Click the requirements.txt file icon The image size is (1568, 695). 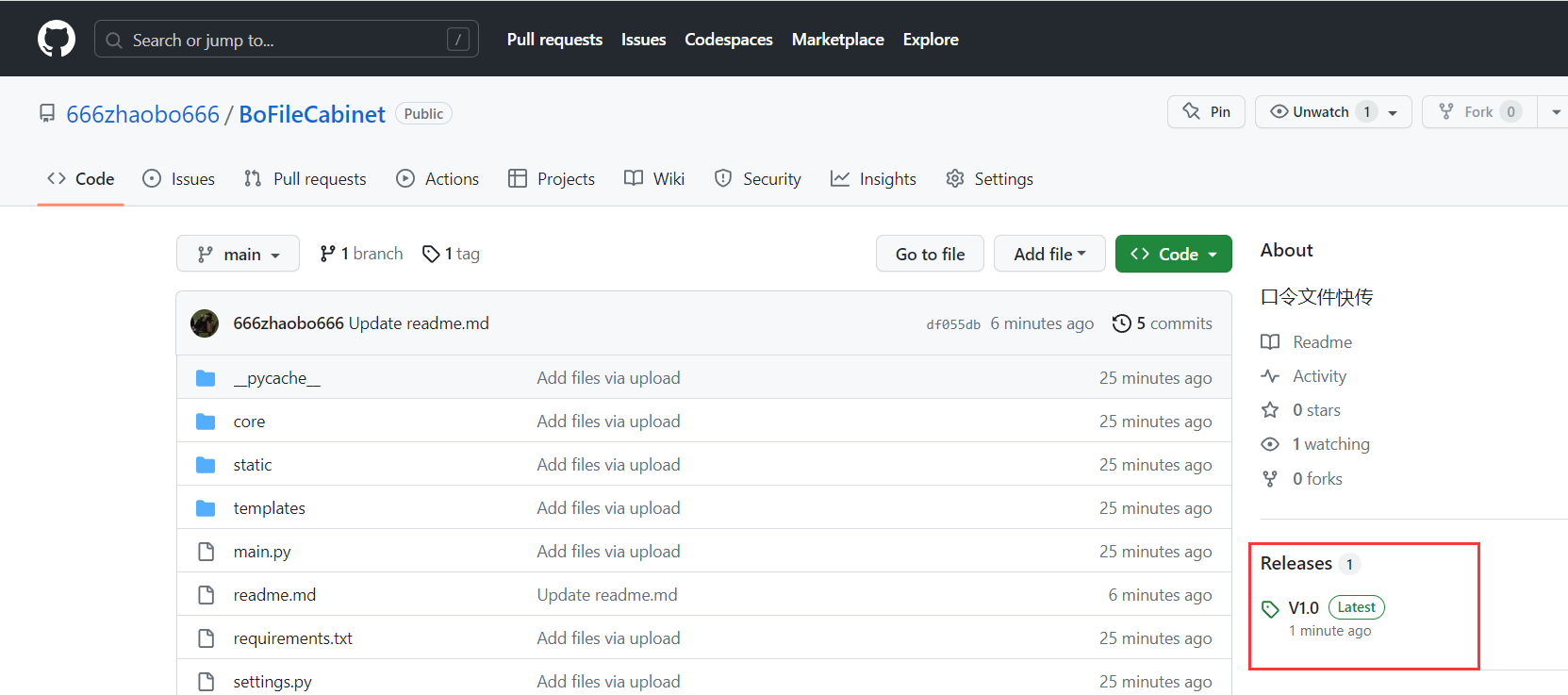click(206, 638)
